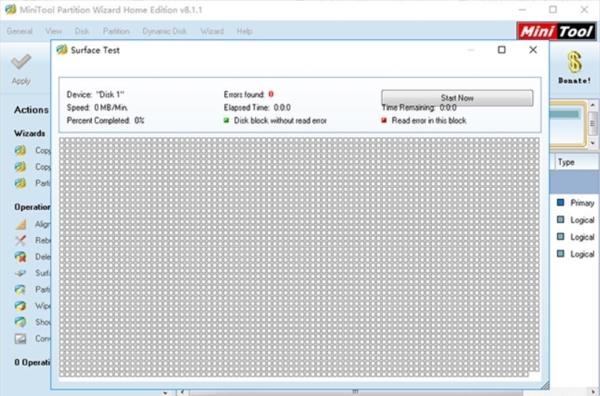This screenshot has height=396, width=600.
Task: Click the left arrow of the horizontal scrollbar
Action: [183, 392]
